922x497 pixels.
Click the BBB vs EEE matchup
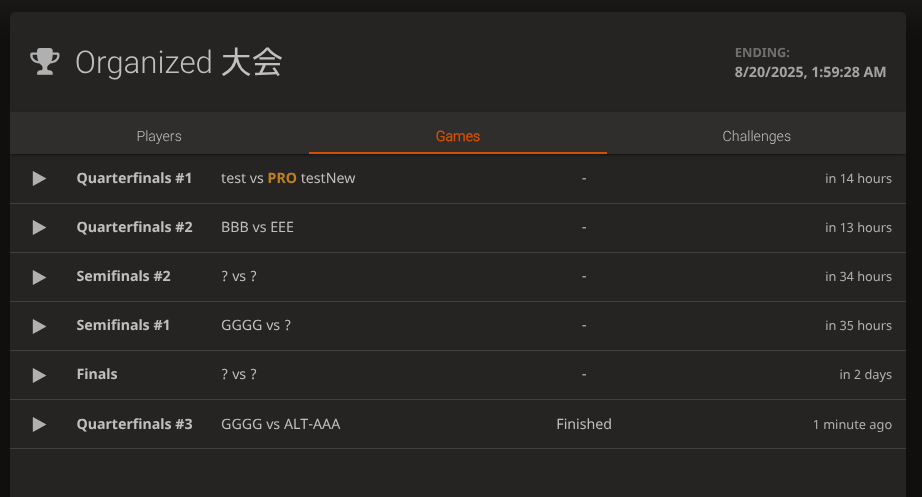257,227
